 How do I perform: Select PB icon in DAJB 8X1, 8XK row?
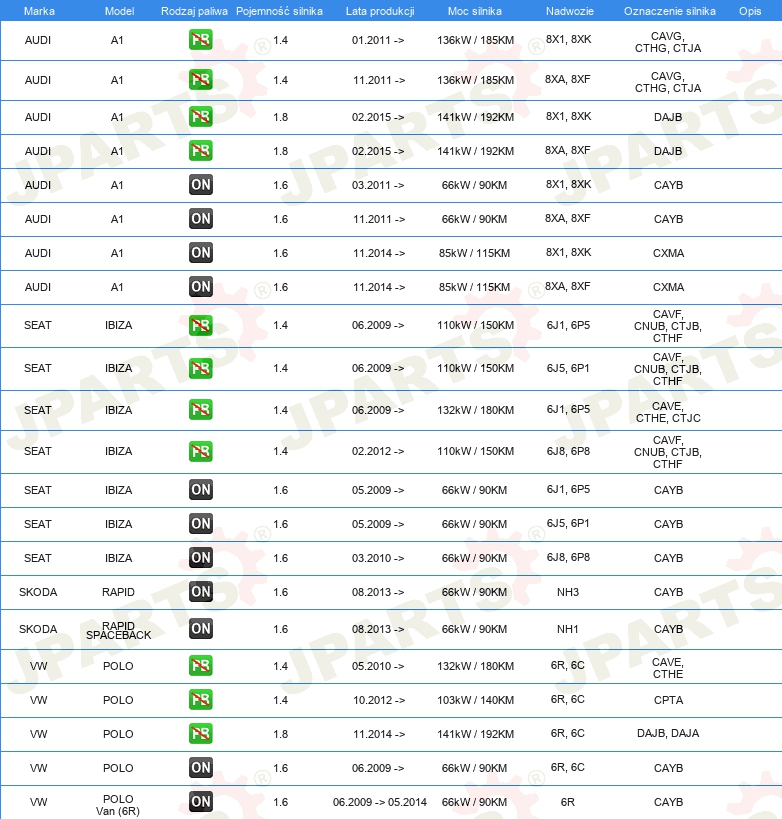201,116
